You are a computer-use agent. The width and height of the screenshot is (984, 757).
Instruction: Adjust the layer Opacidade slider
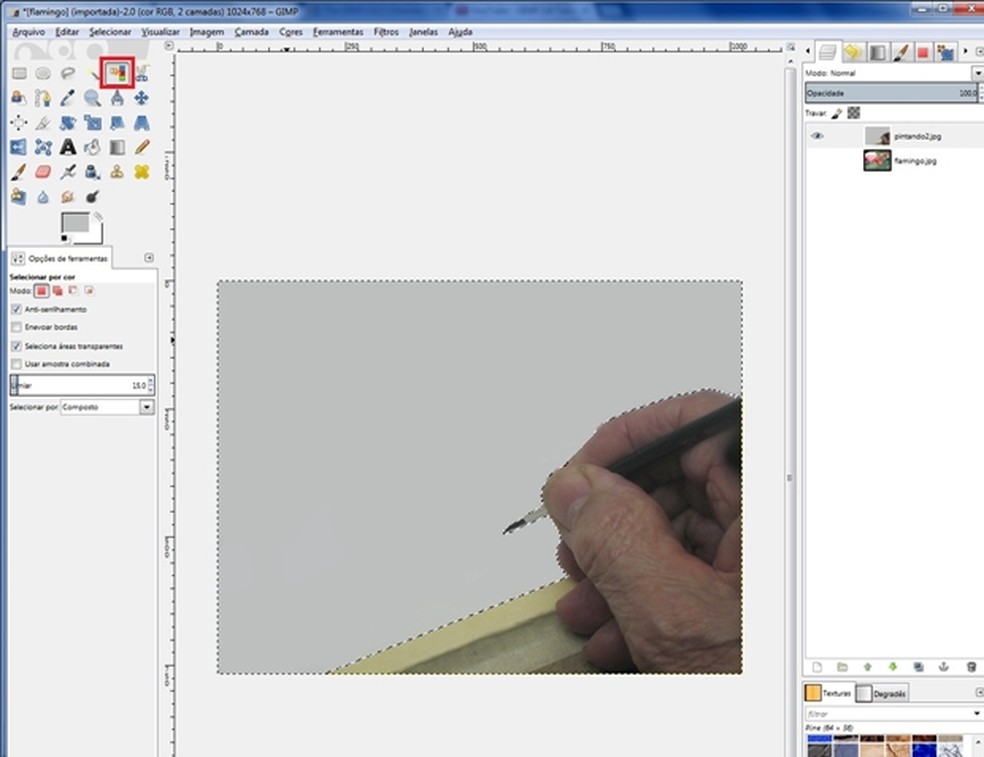coord(892,94)
